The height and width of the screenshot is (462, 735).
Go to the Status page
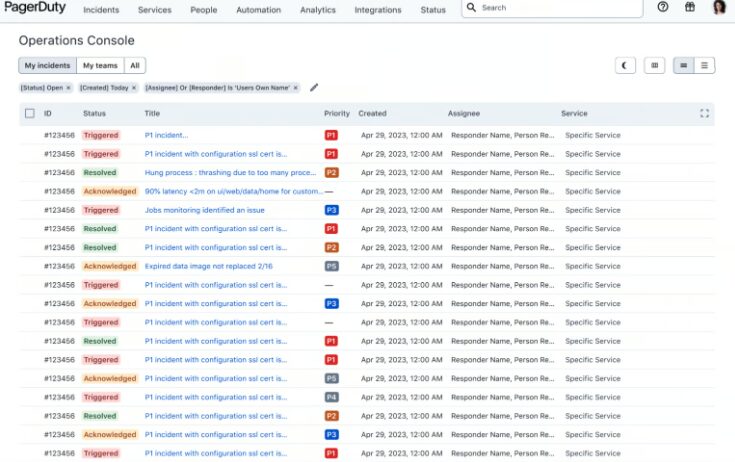[433, 10]
